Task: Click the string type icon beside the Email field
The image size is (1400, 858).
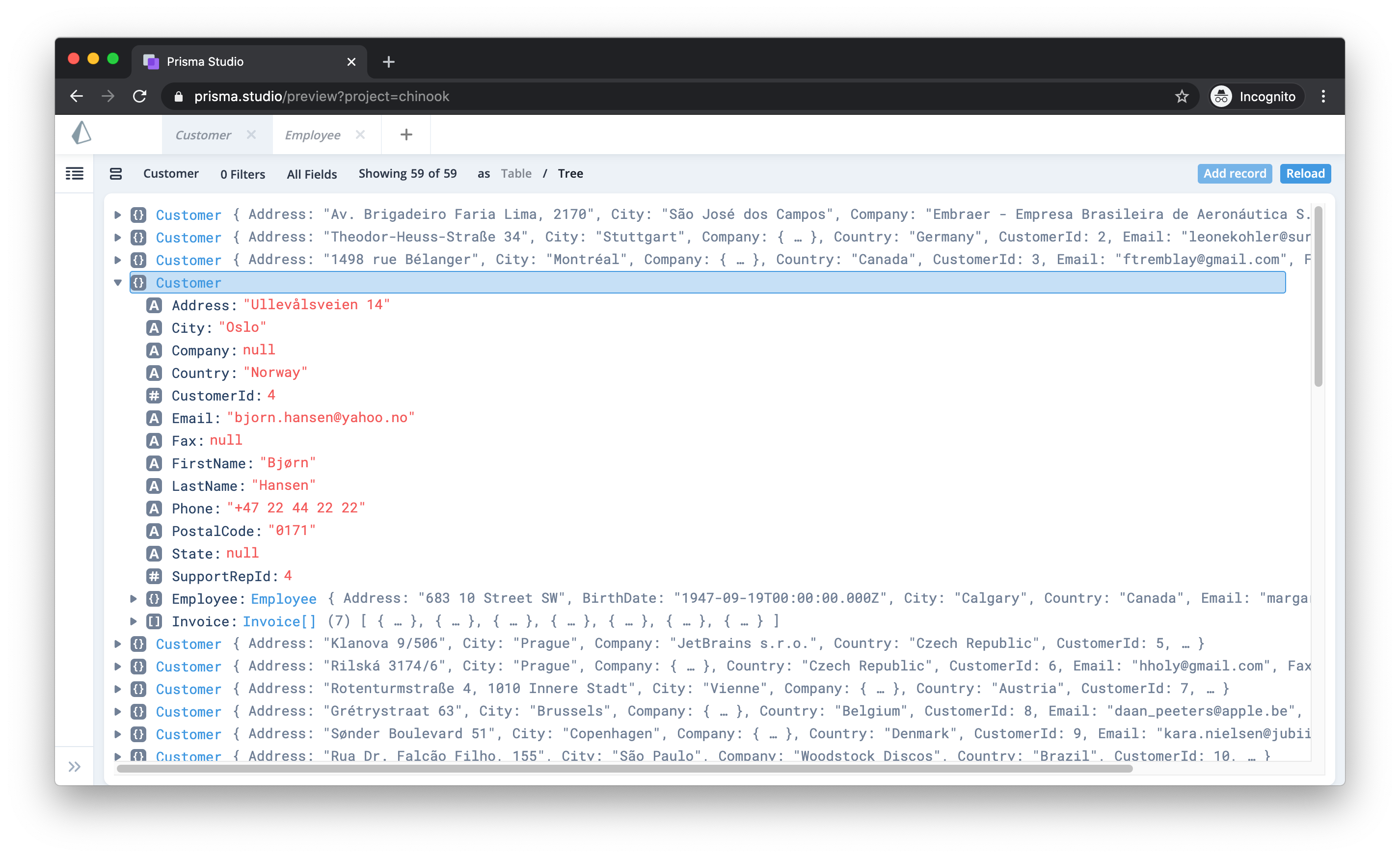Action: [x=154, y=418]
